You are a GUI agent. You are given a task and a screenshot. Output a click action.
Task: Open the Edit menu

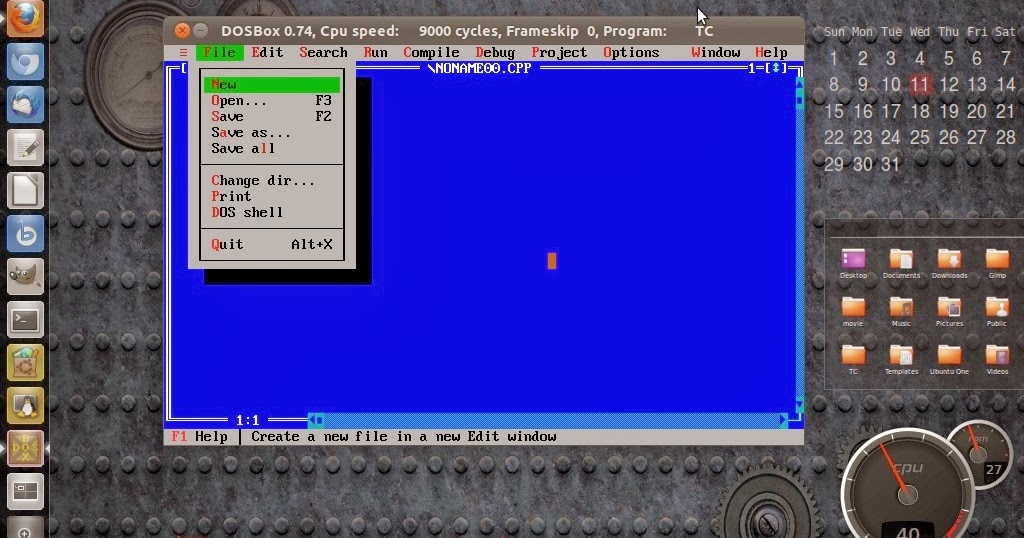tap(267, 52)
